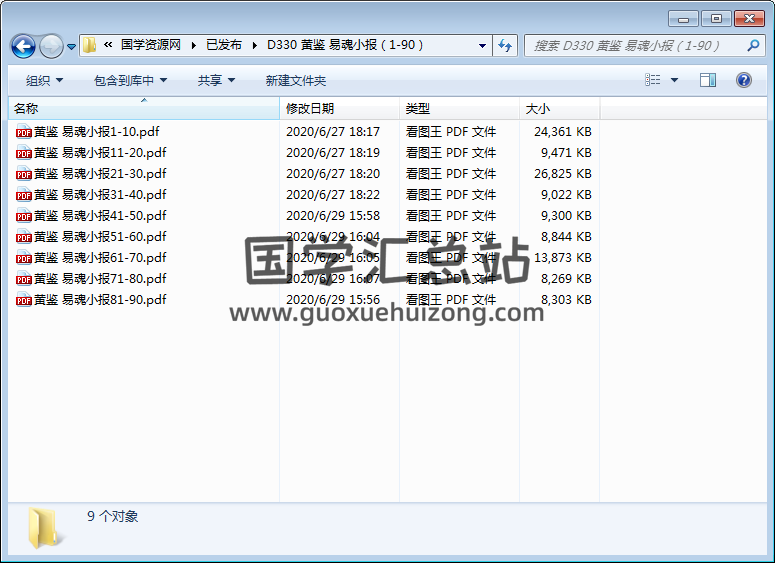Select file name 黃鉴 易魂小报11-20.pdf
Image resolution: width=775 pixels, height=563 pixels.
pyautogui.click(x=100, y=152)
